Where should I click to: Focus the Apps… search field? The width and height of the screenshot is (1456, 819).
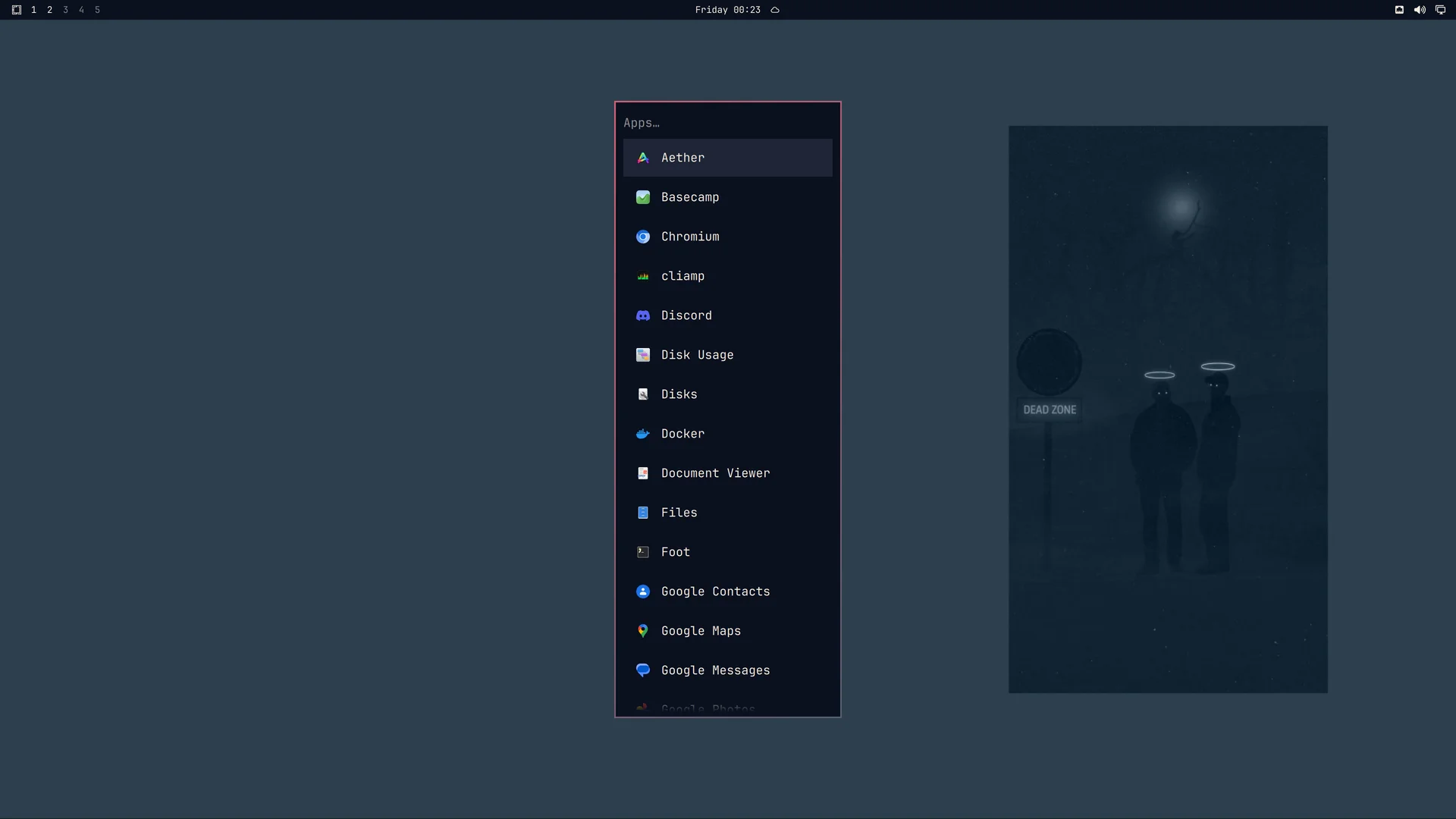(x=727, y=123)
